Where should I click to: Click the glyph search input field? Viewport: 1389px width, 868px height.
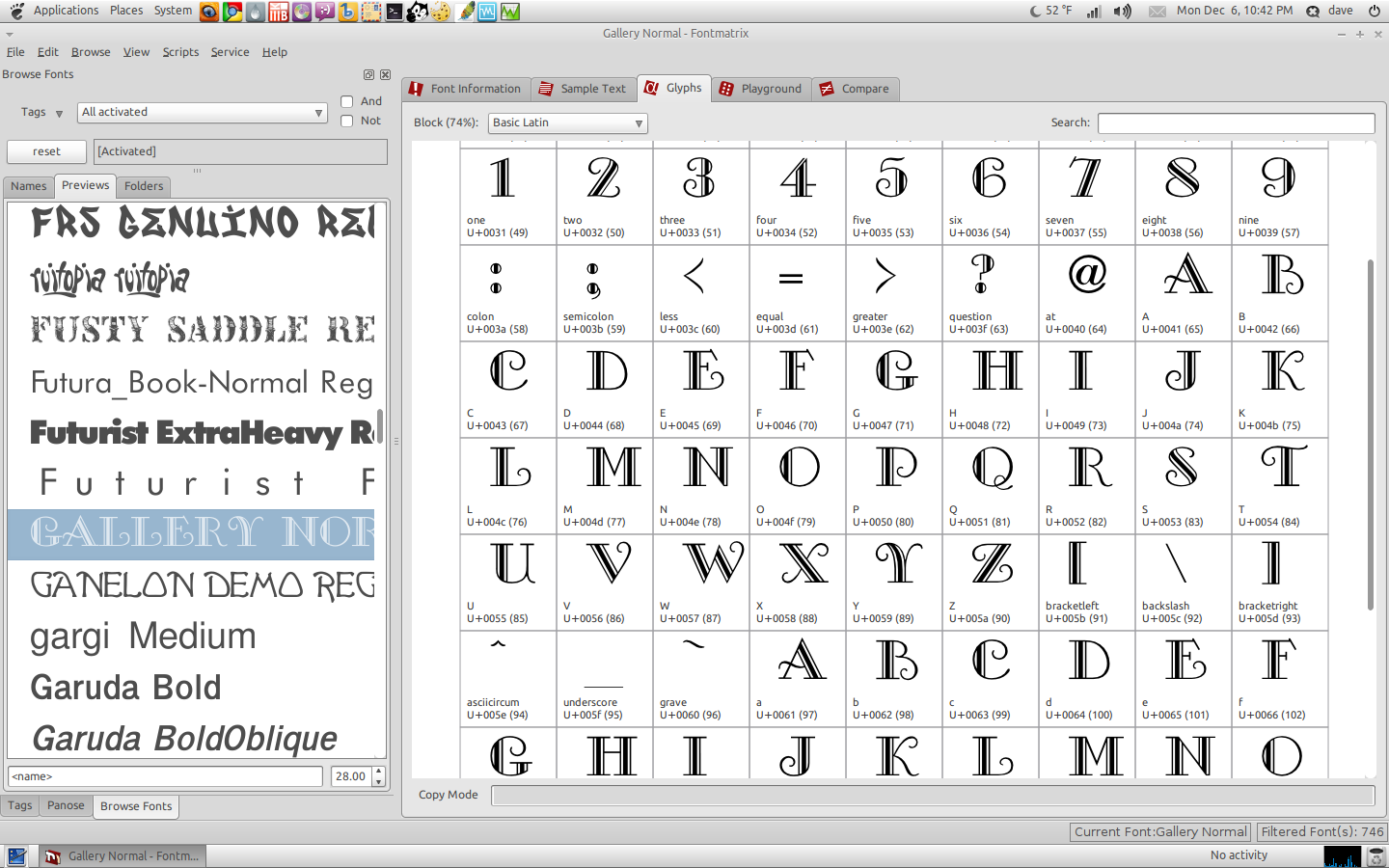pos(1236,123)
